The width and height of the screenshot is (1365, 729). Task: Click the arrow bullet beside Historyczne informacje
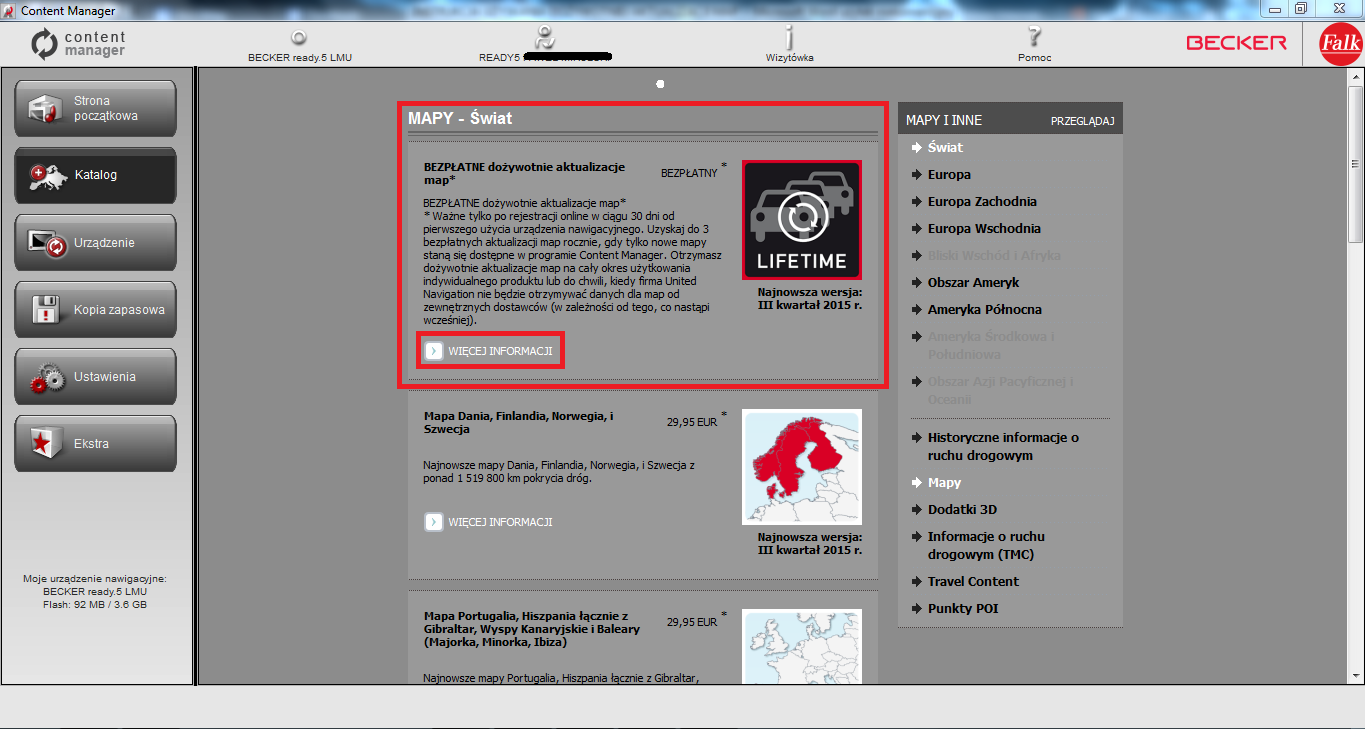click(x=917, y=437)
